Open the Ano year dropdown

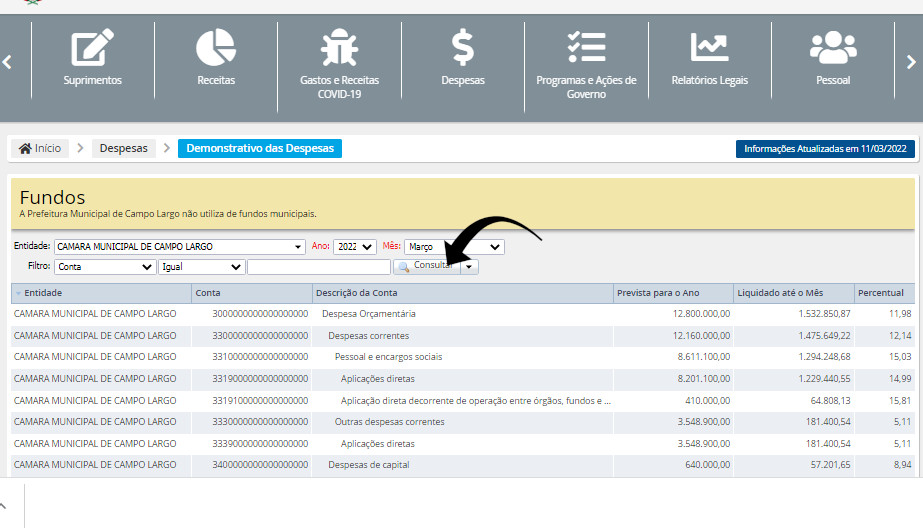355,247
